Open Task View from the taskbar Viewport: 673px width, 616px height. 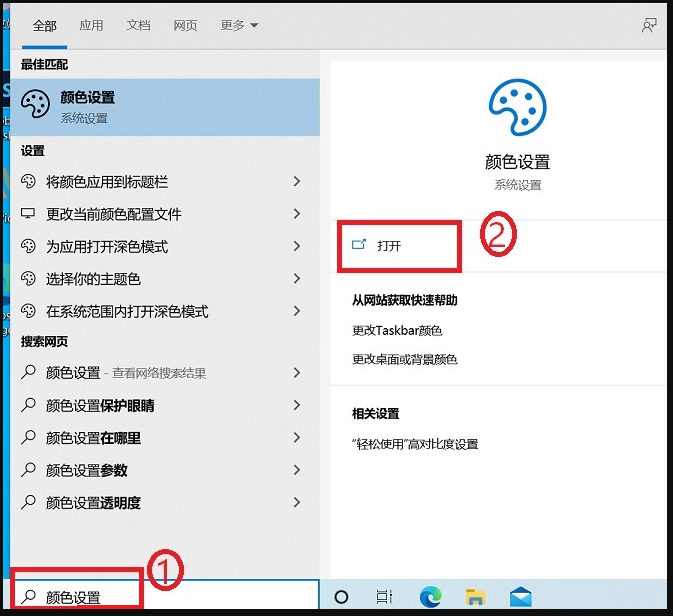point(384,597)
